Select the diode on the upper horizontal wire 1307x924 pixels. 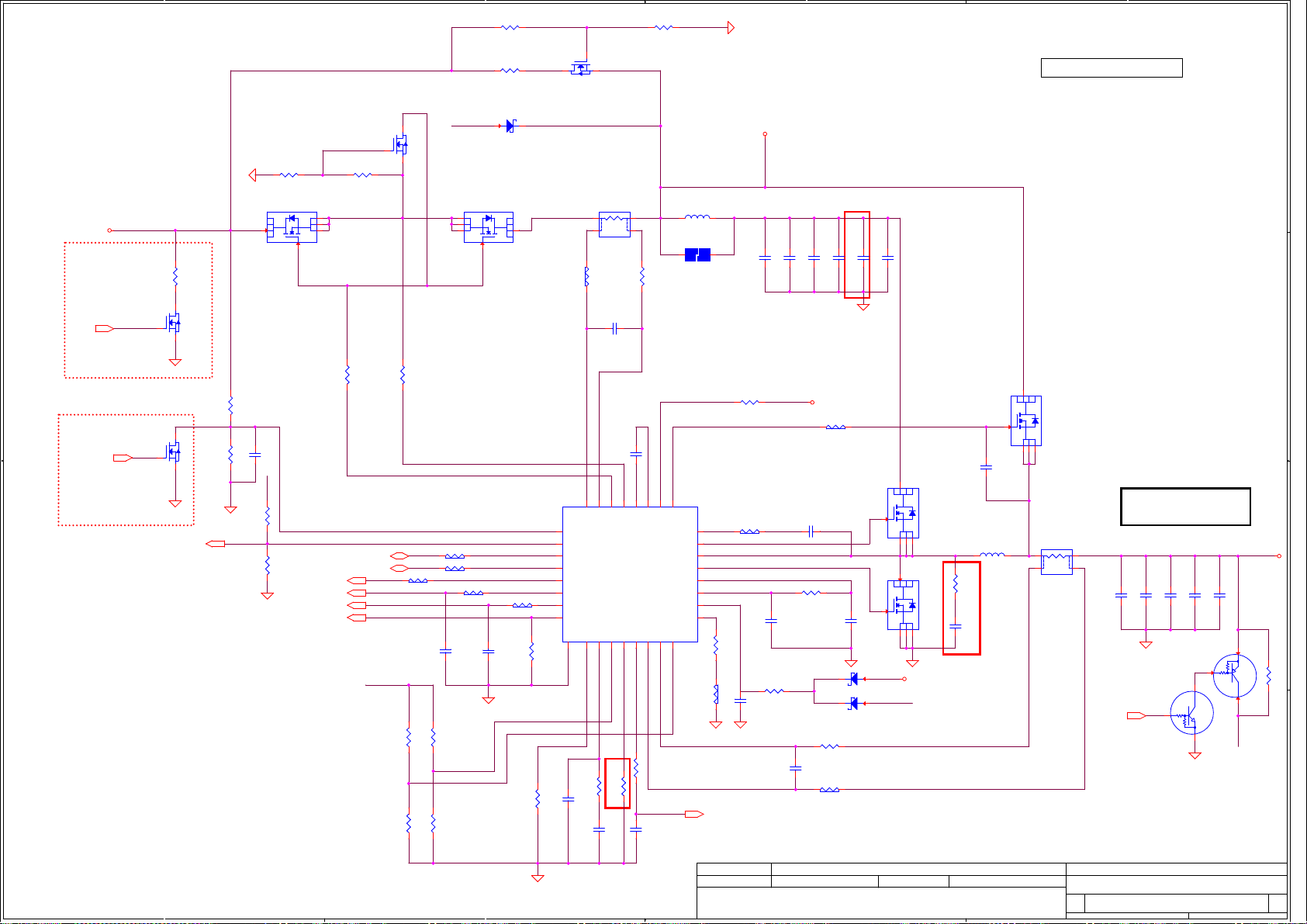pyautogui.click(x=510, y=126)
